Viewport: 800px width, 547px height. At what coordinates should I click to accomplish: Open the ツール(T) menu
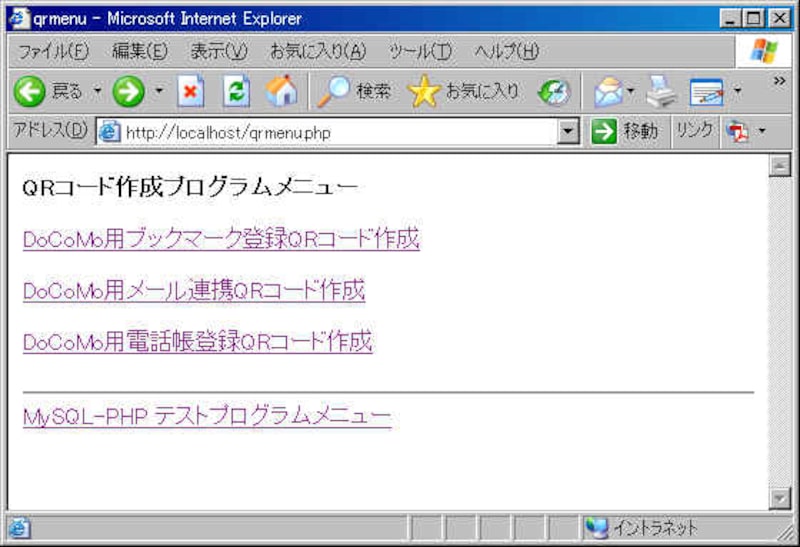(x=420, y=51)
